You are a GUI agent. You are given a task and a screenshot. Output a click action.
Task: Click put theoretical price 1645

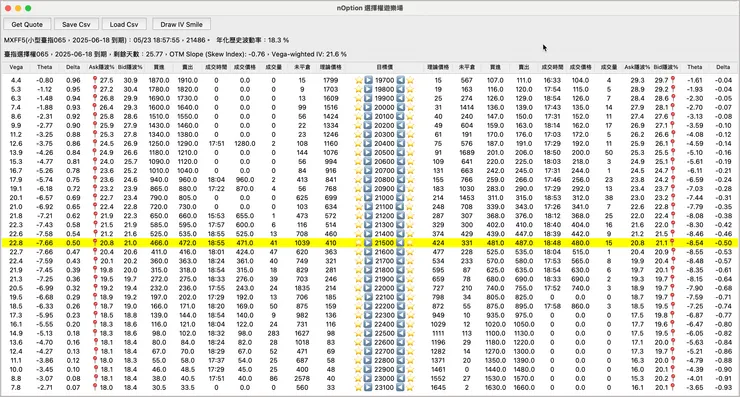pos(438,387)
